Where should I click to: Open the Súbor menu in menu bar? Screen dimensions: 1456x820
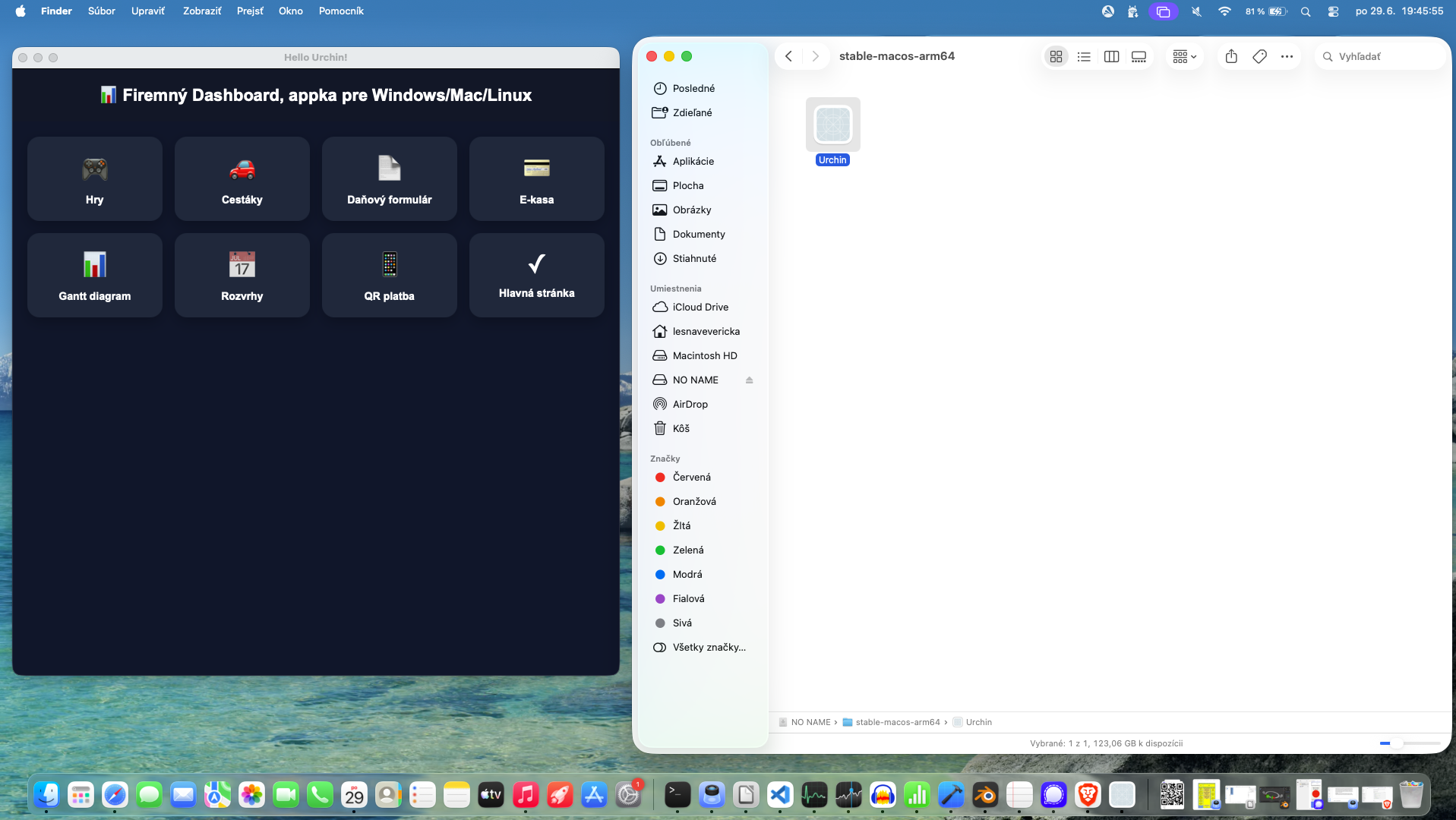102,11
